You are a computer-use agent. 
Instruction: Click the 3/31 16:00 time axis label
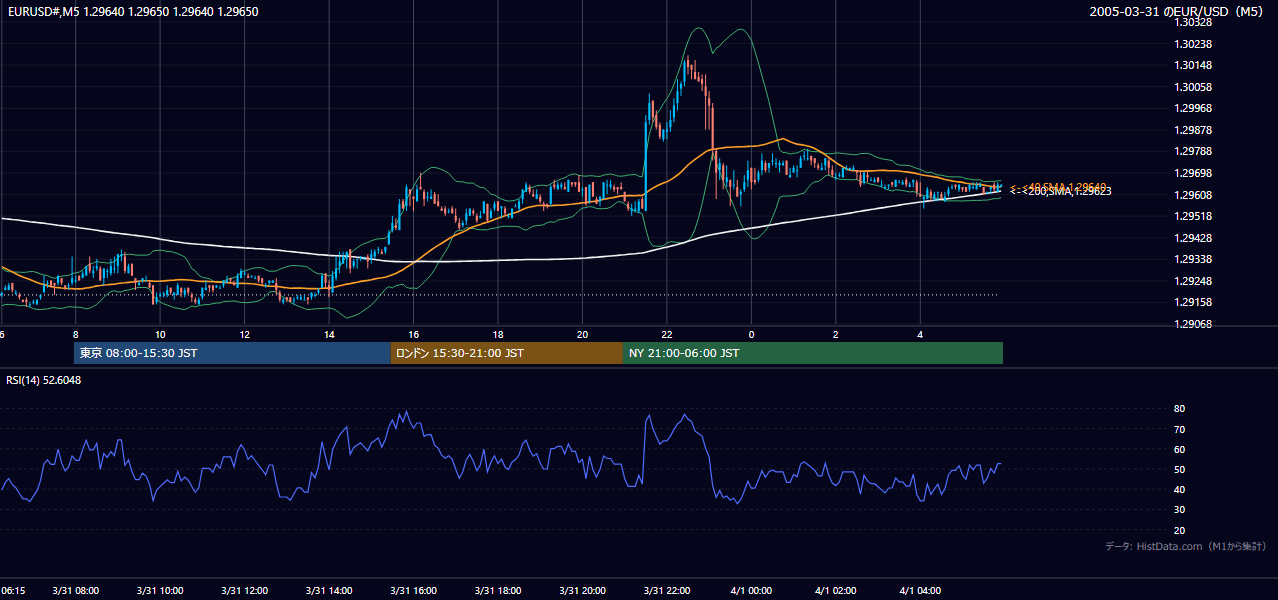pyautogui.click(x=414, y=591)
